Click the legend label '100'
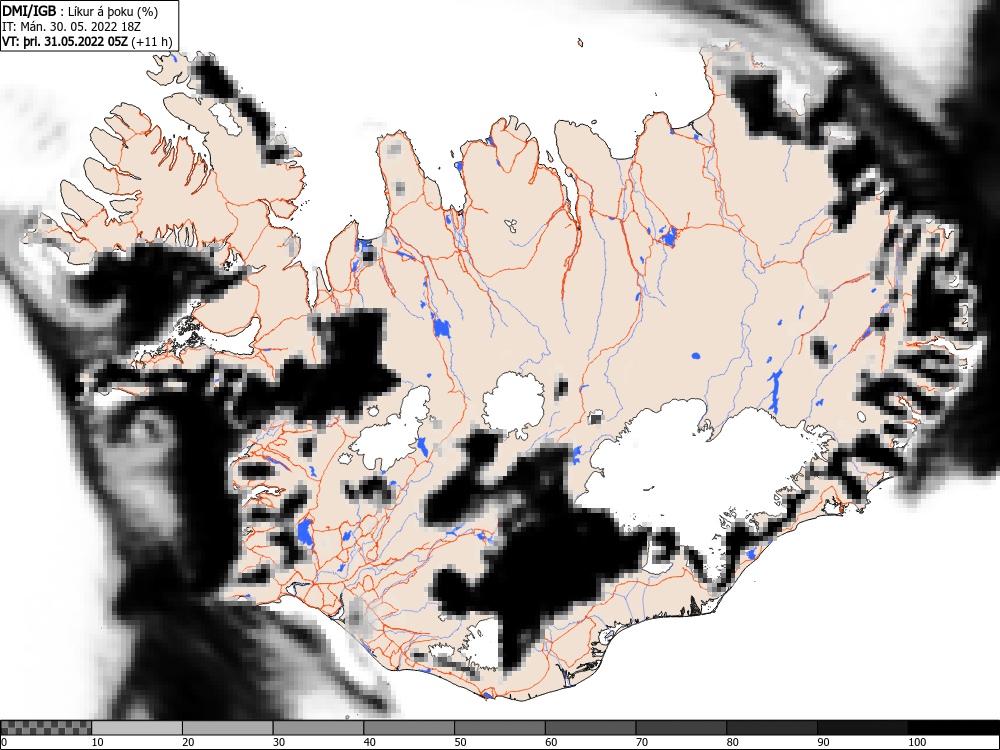This screenshot has height=750, width=1000. [x=916, y=742]
